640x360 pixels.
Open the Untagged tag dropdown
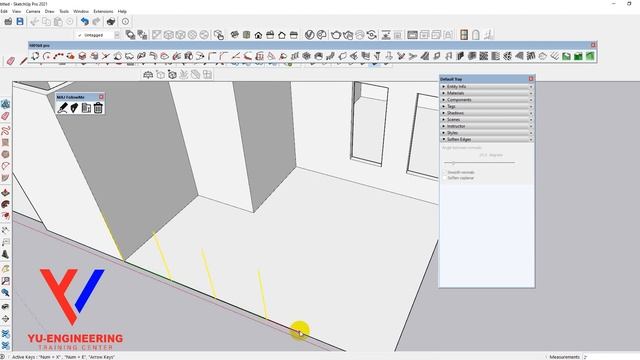(x=117, y=35)
